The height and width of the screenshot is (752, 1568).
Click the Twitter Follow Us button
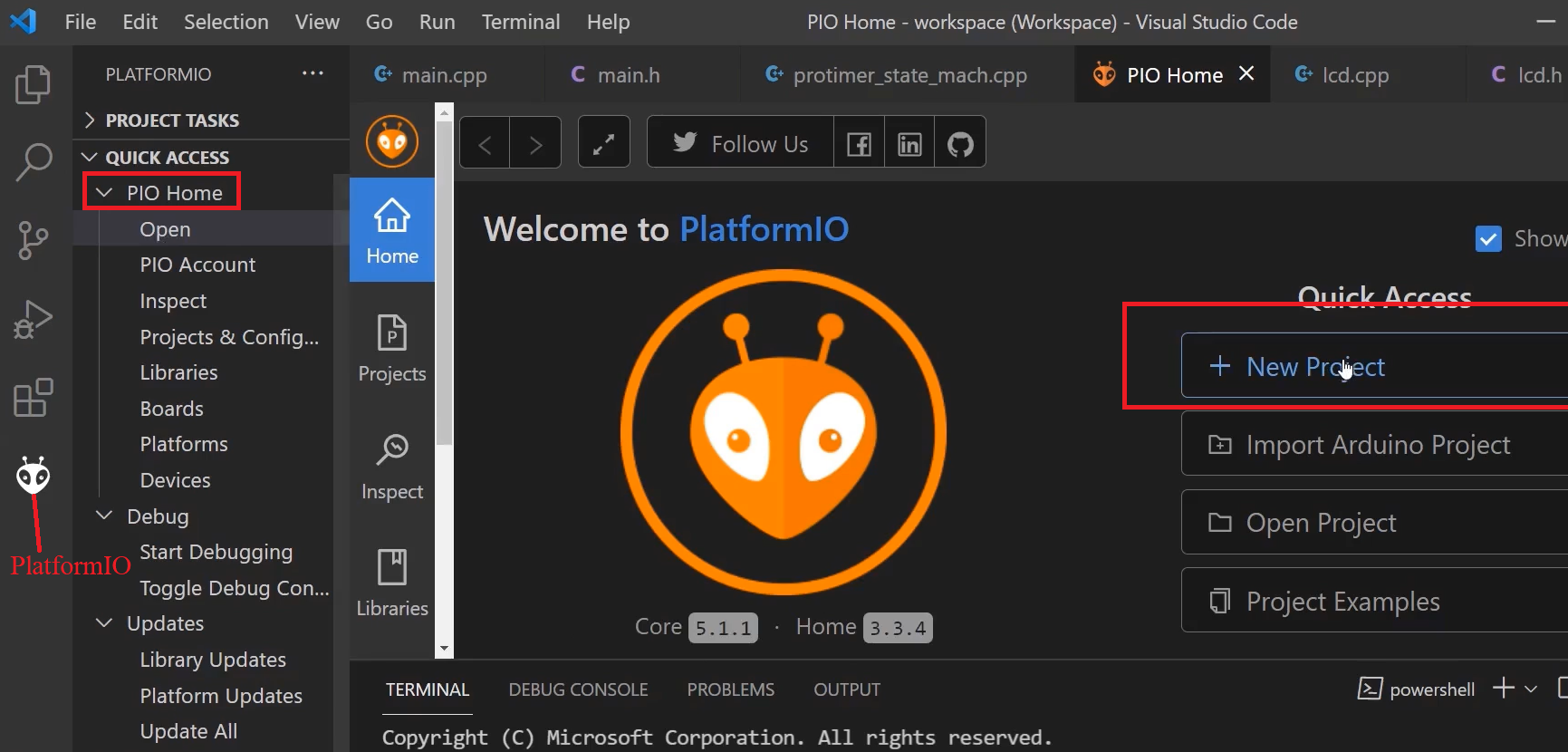click(x=740, y=143)
